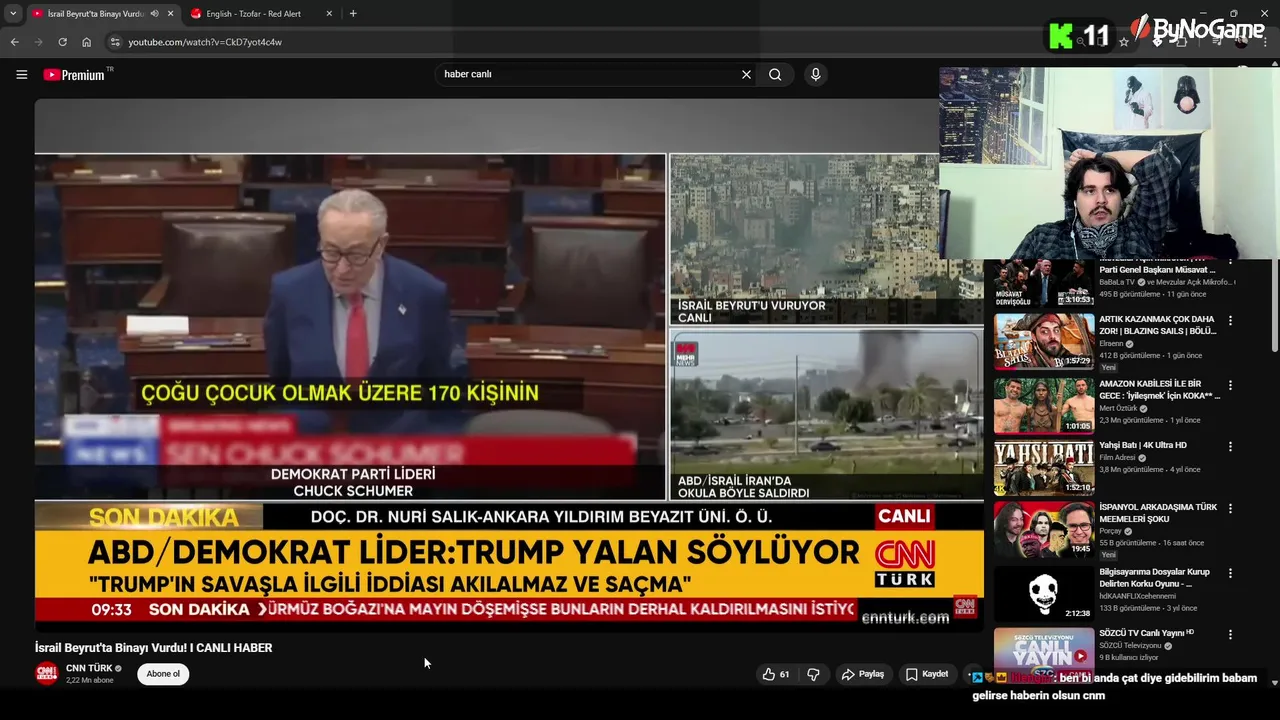This screenshot has height=720, width=1280.
Task: Open Blazing Sails video thumbnail
Action: [x=1044, y=341]
